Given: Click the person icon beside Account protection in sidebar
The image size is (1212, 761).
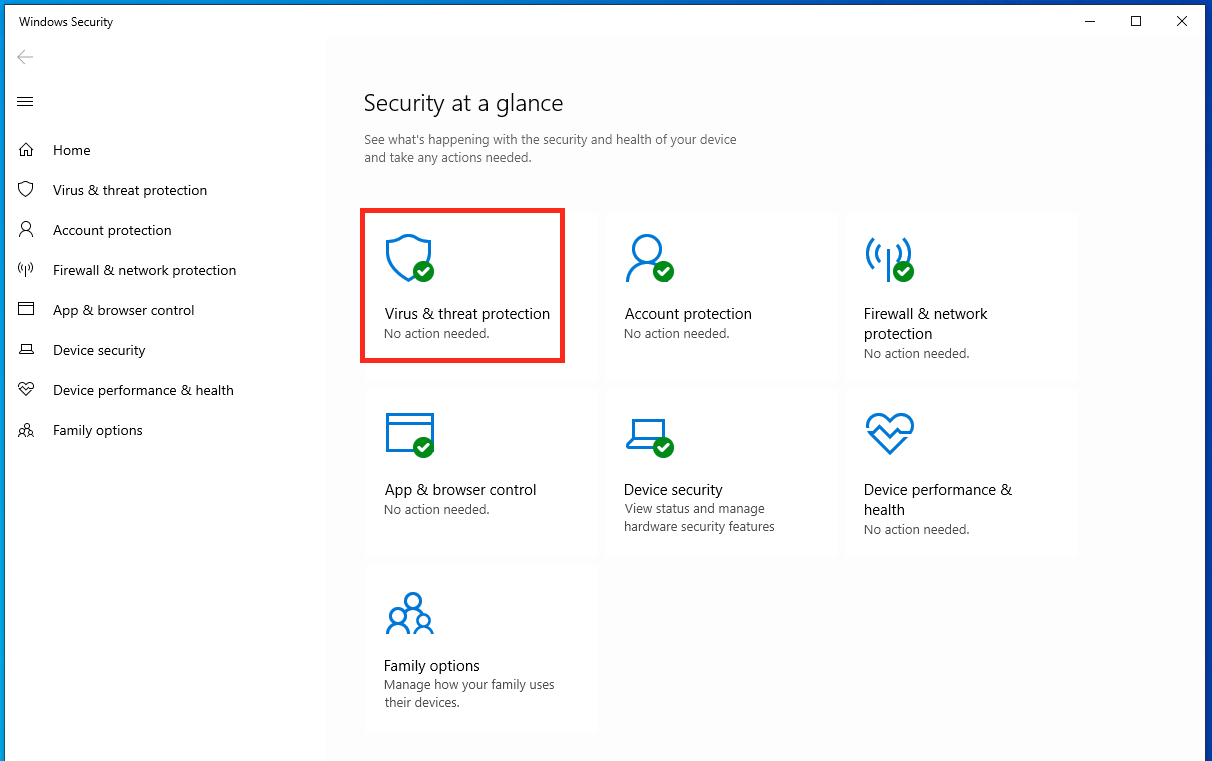Looking at the screenshot, I should coord(26,230).
